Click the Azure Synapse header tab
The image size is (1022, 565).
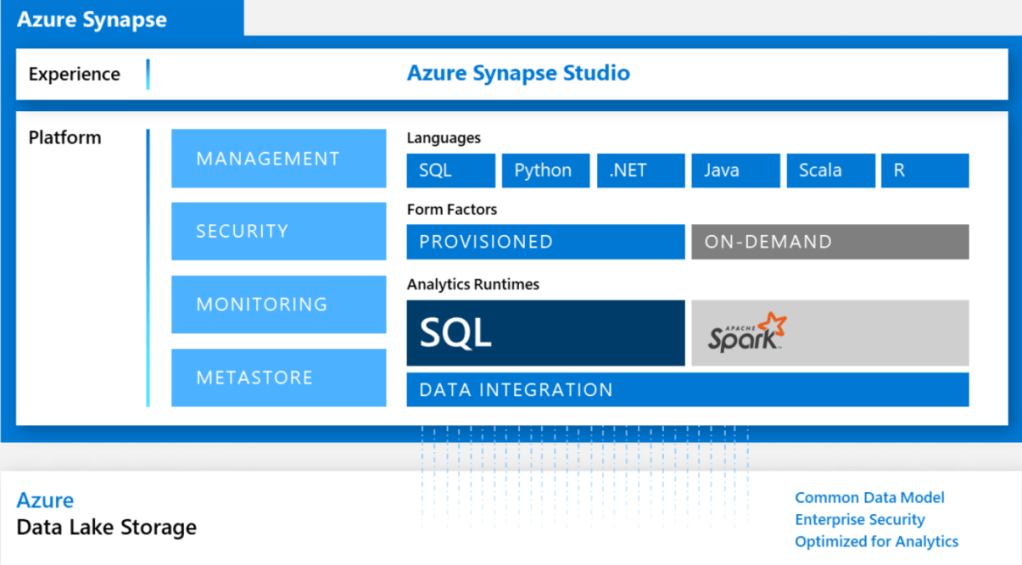(x=92, y=19)
